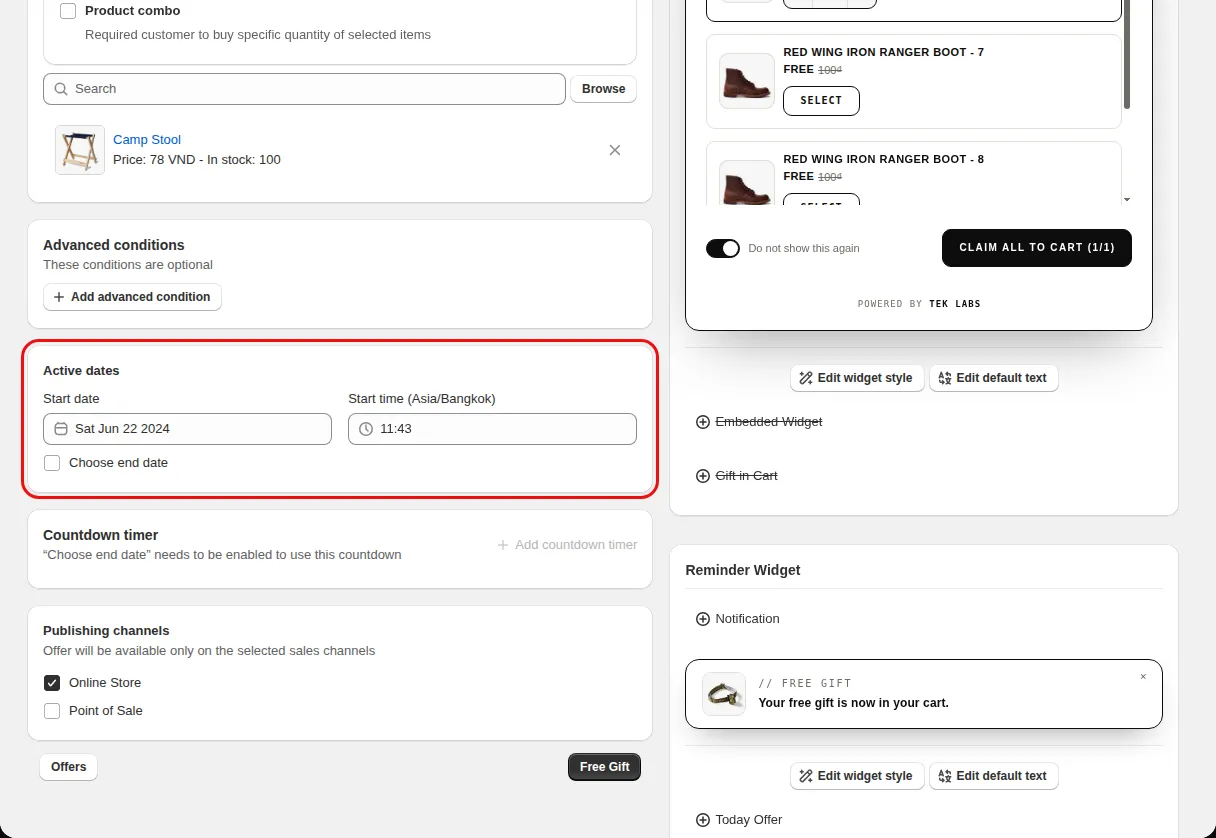Viewport: 1216px width, 838px height.
Task: Select Red Wing Iron Ranger Boot - 7
Action: tap(821, 101)
